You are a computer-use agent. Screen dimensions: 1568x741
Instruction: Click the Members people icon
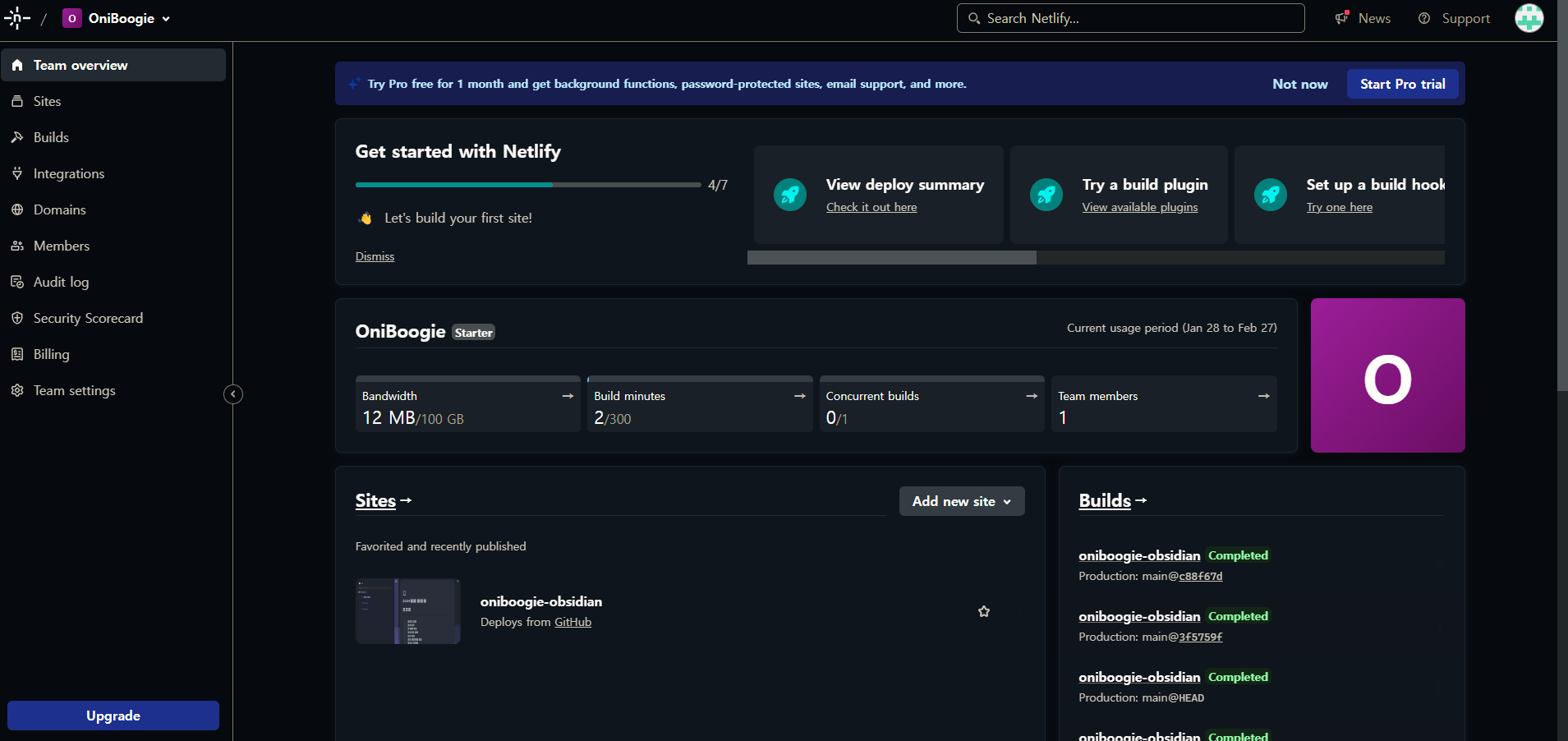coord(17,246)
